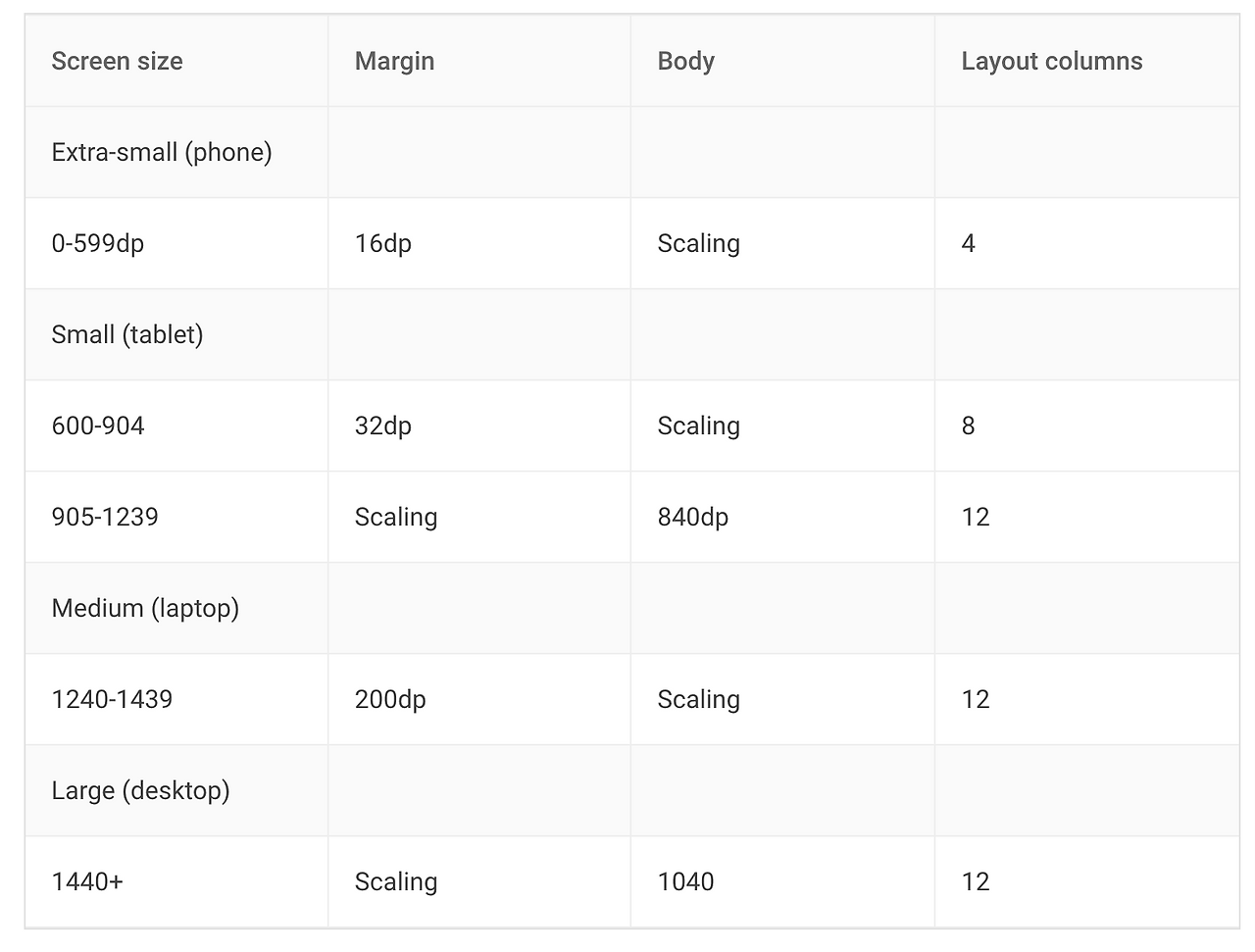Click the Margin column header

pos(394,61)
